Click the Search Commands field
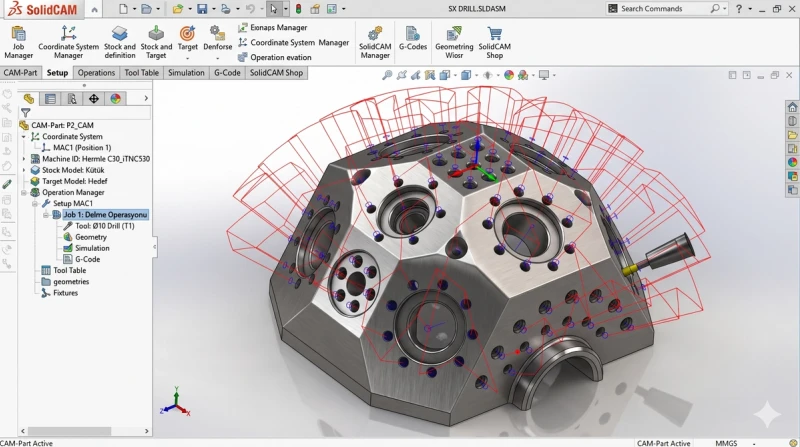Screen dimensions: 800x447 pyautogui.click(x=663, y=9)
